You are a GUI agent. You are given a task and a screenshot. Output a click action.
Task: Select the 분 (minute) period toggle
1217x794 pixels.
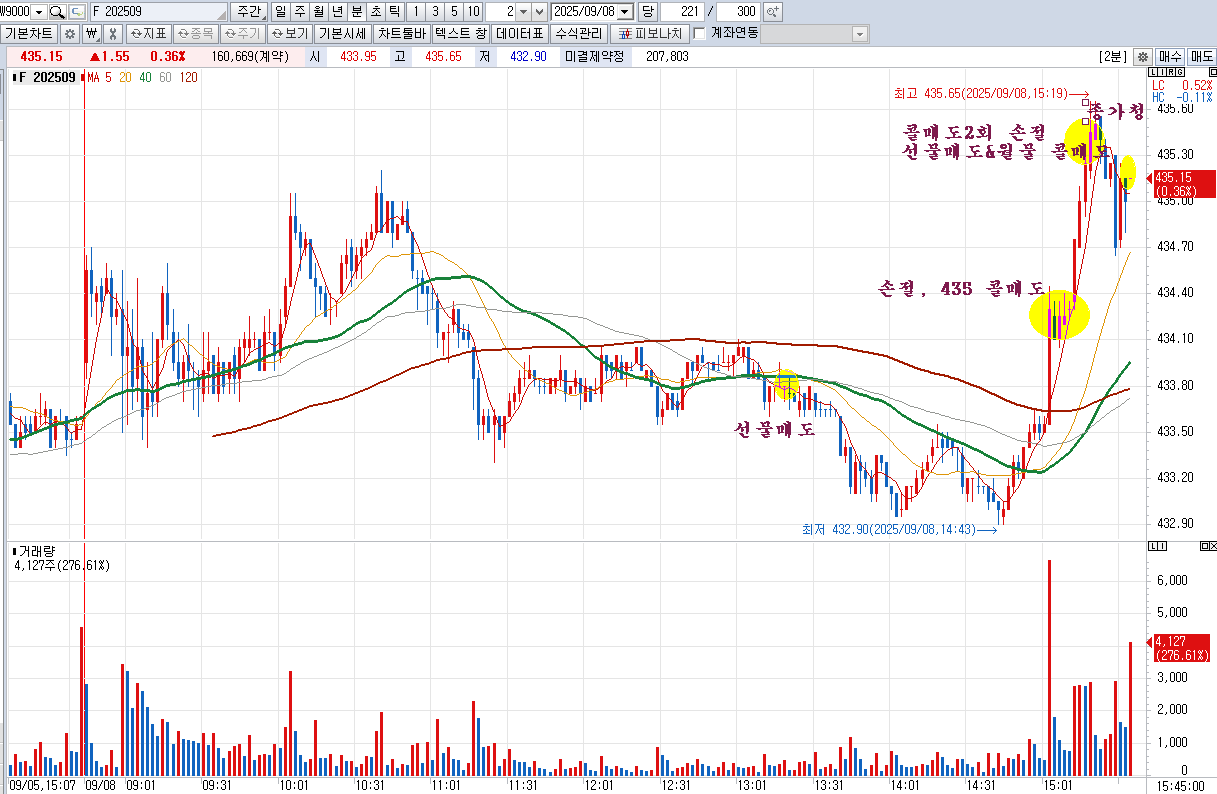pyautogui.click(x=357, y=12)
